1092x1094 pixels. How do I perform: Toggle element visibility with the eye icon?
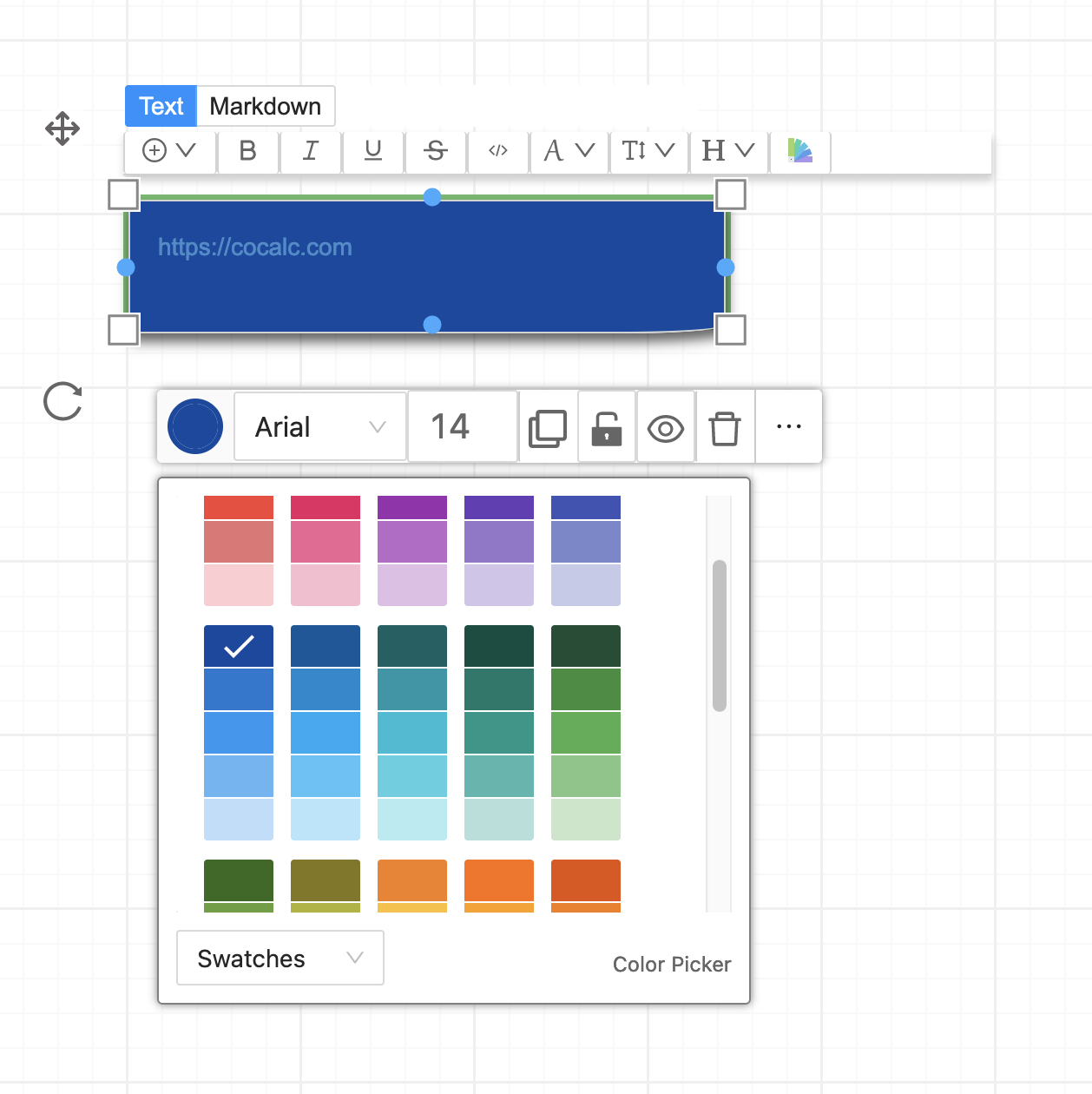[x=666, y=426]
